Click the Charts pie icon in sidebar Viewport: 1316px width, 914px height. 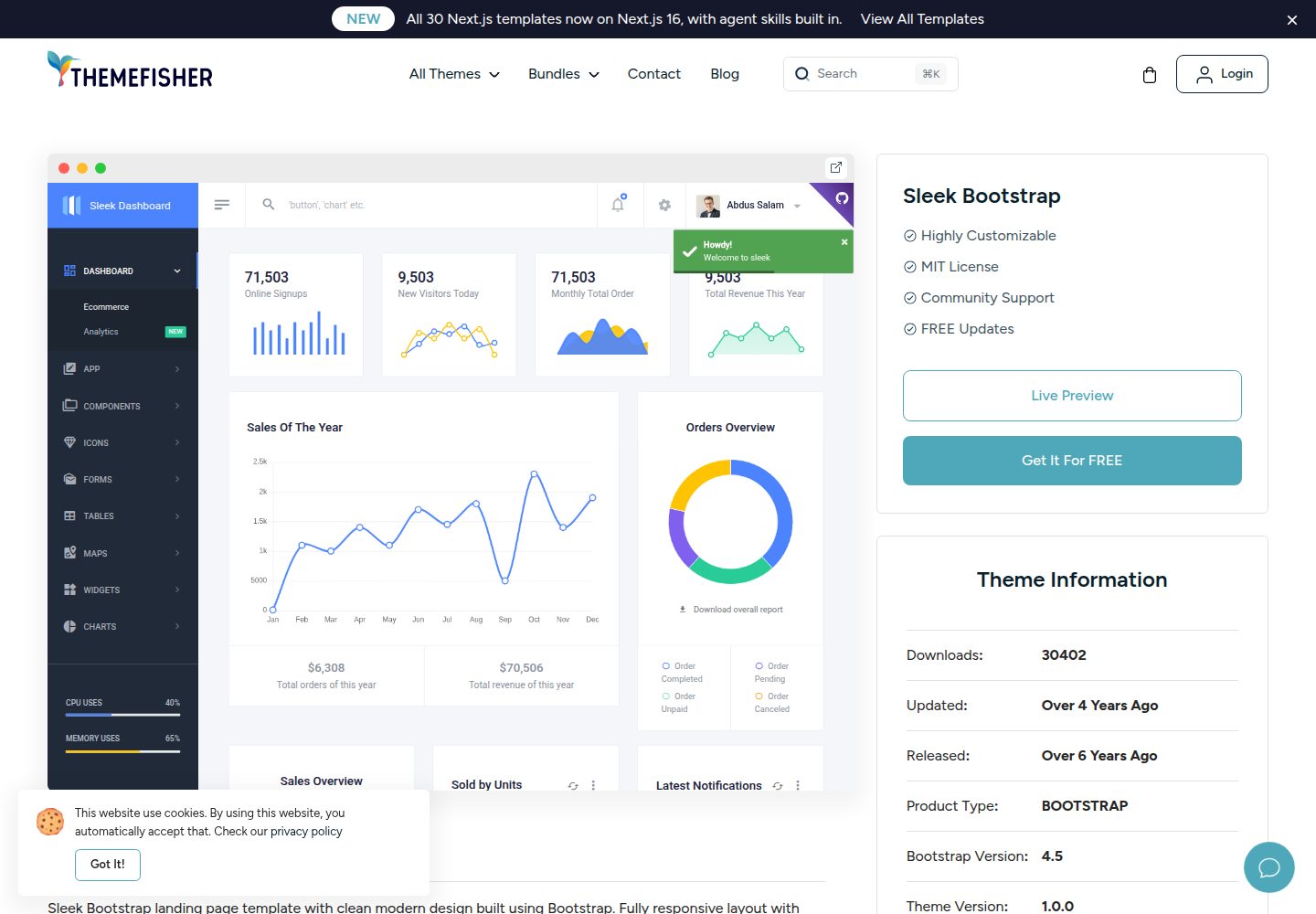[x=69, y=626]
